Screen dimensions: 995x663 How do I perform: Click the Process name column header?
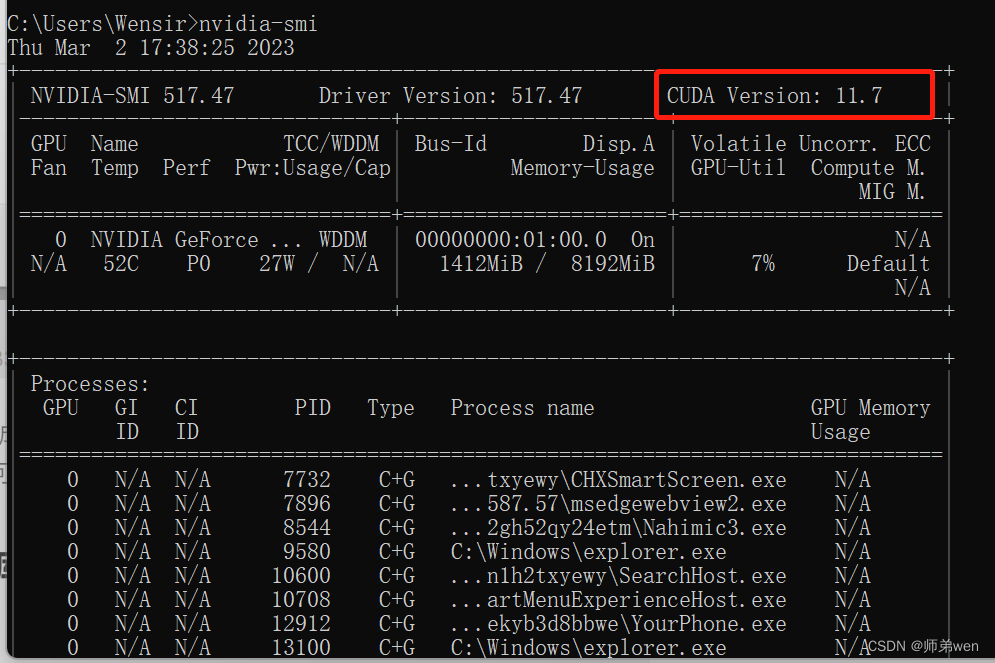[x=522, y=407]
